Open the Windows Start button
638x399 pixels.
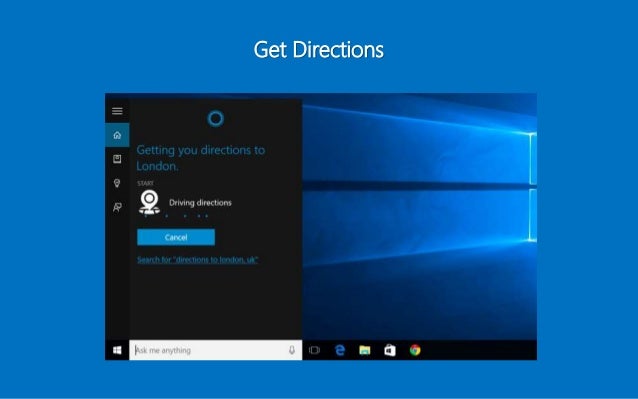coord(117,350)
